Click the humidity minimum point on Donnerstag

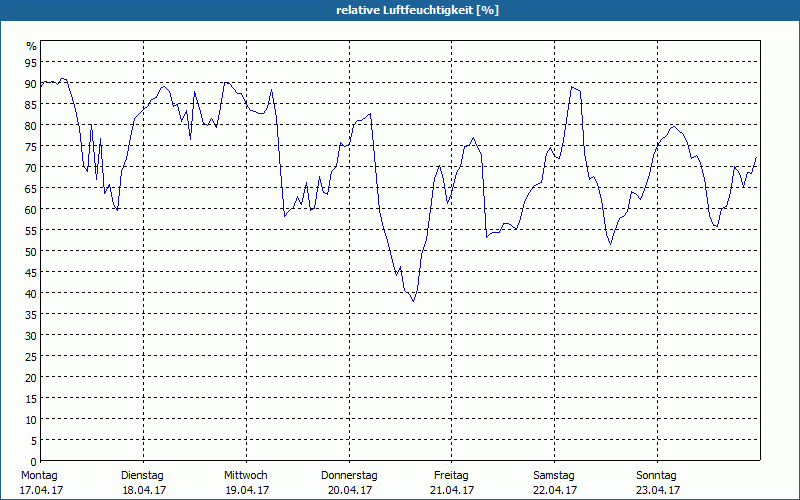pos(413,301)
